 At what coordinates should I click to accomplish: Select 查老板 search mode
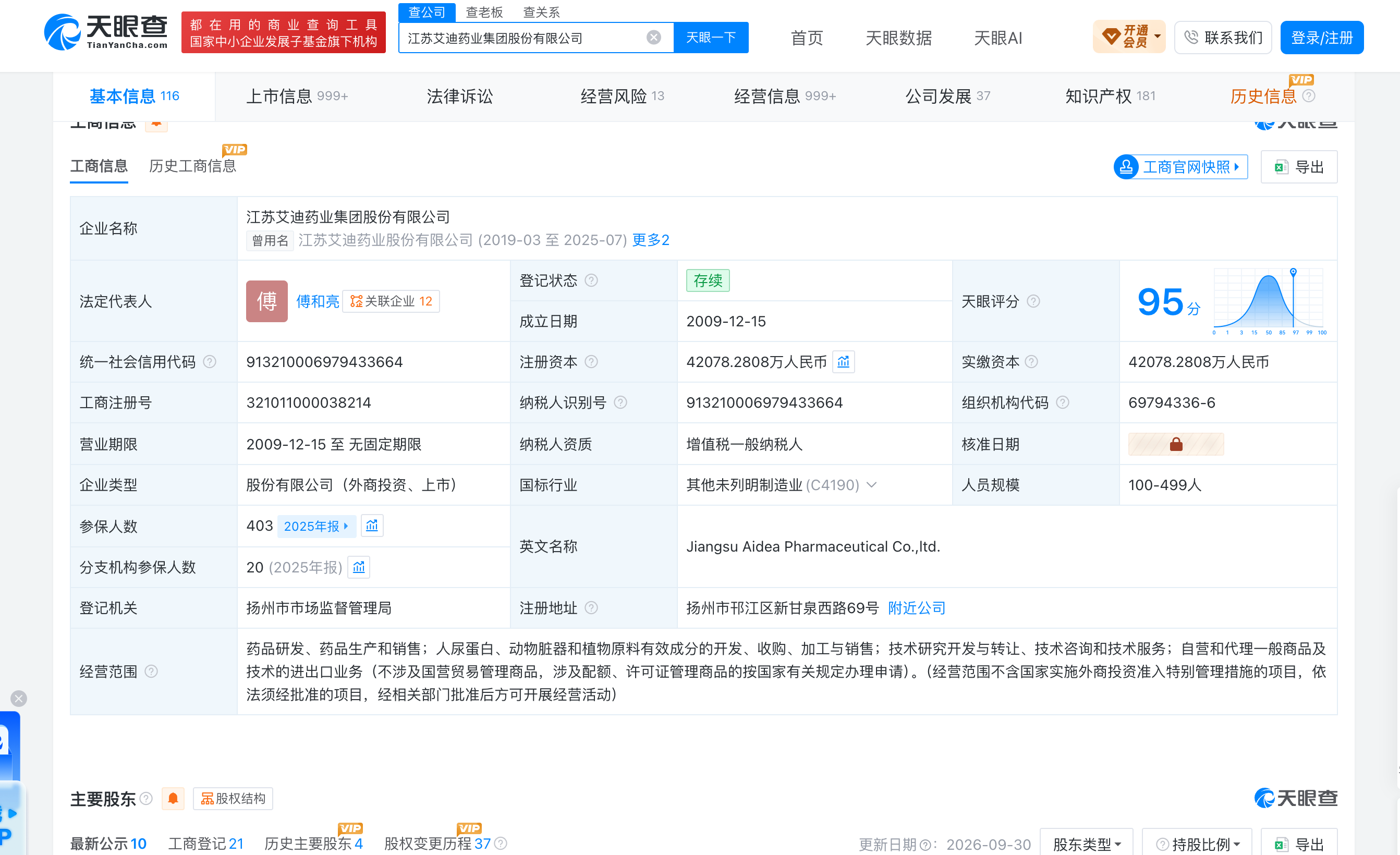tap(484, 12)
